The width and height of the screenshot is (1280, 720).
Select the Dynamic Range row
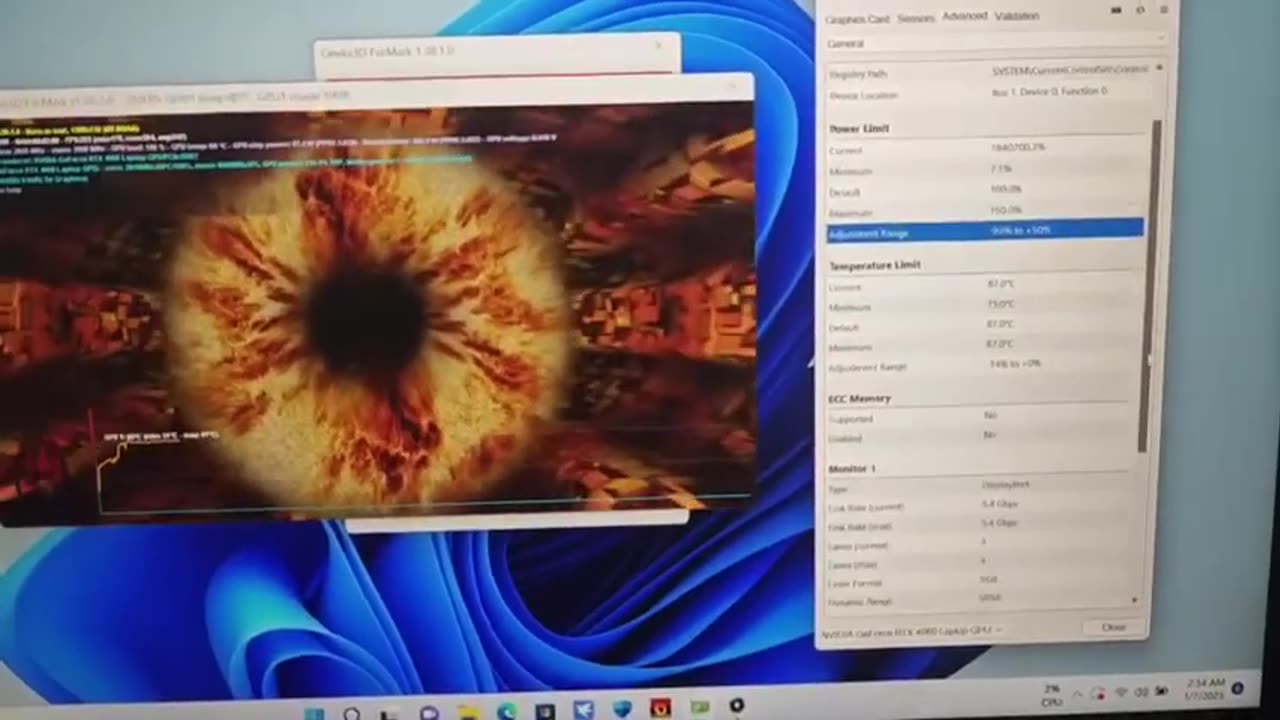click(981, 599)
